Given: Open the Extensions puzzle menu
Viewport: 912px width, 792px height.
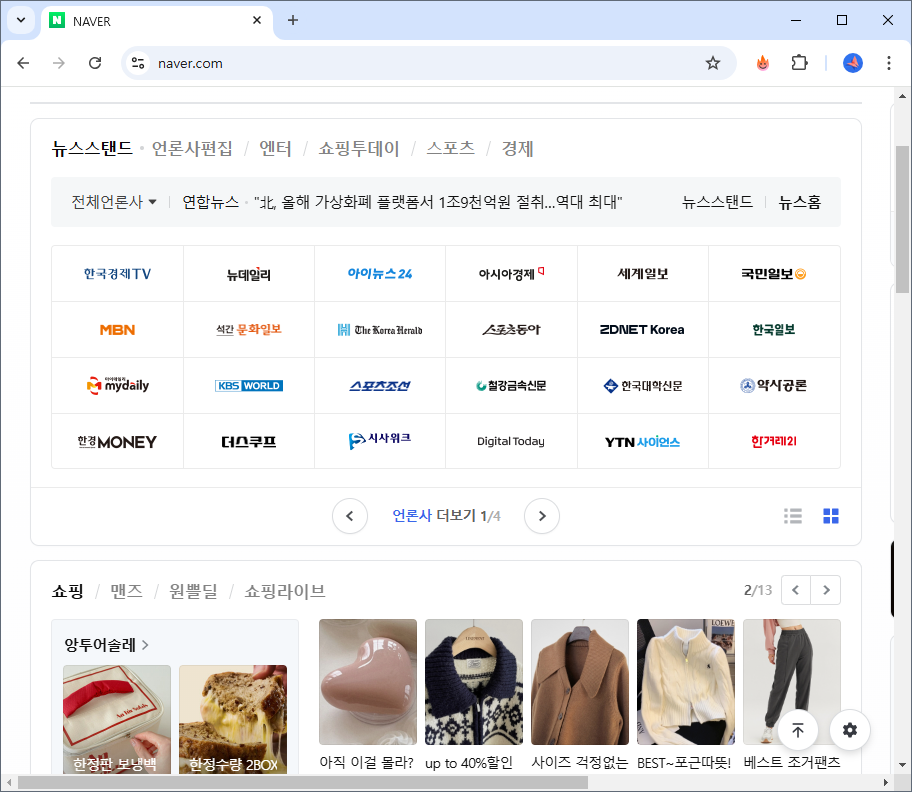Looking at the screenshot, I should [800, 63].
